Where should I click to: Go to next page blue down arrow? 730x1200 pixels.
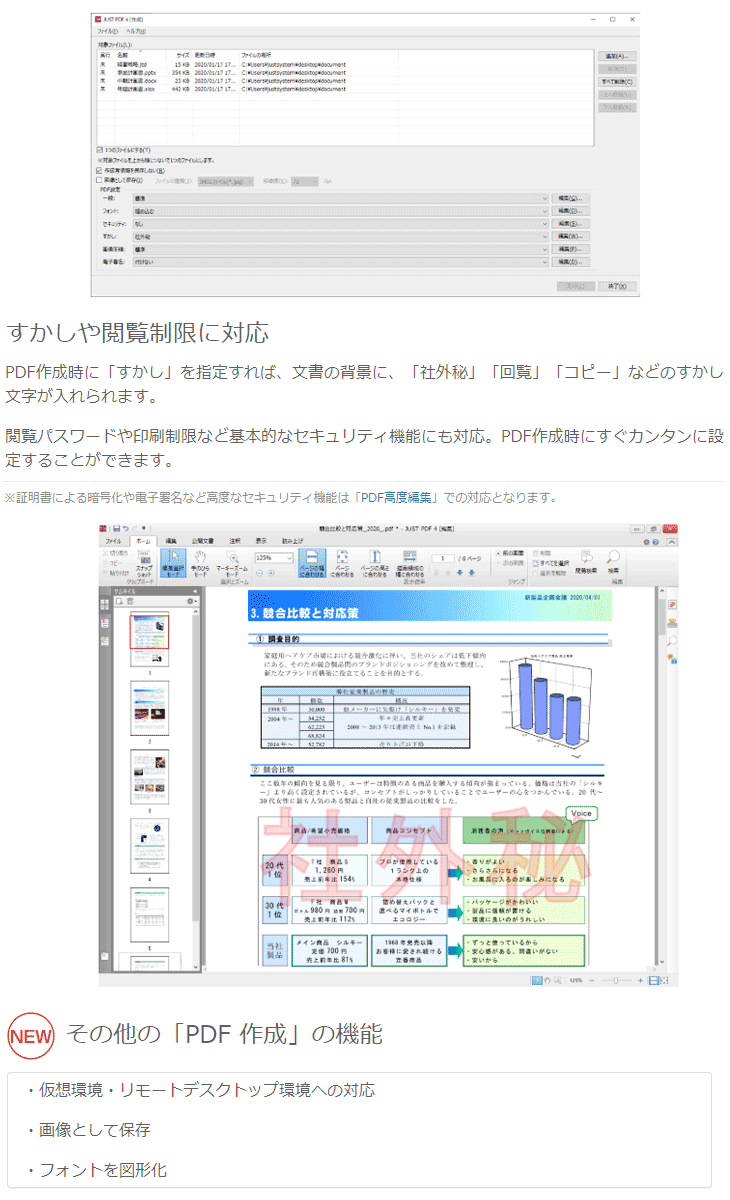459,573
